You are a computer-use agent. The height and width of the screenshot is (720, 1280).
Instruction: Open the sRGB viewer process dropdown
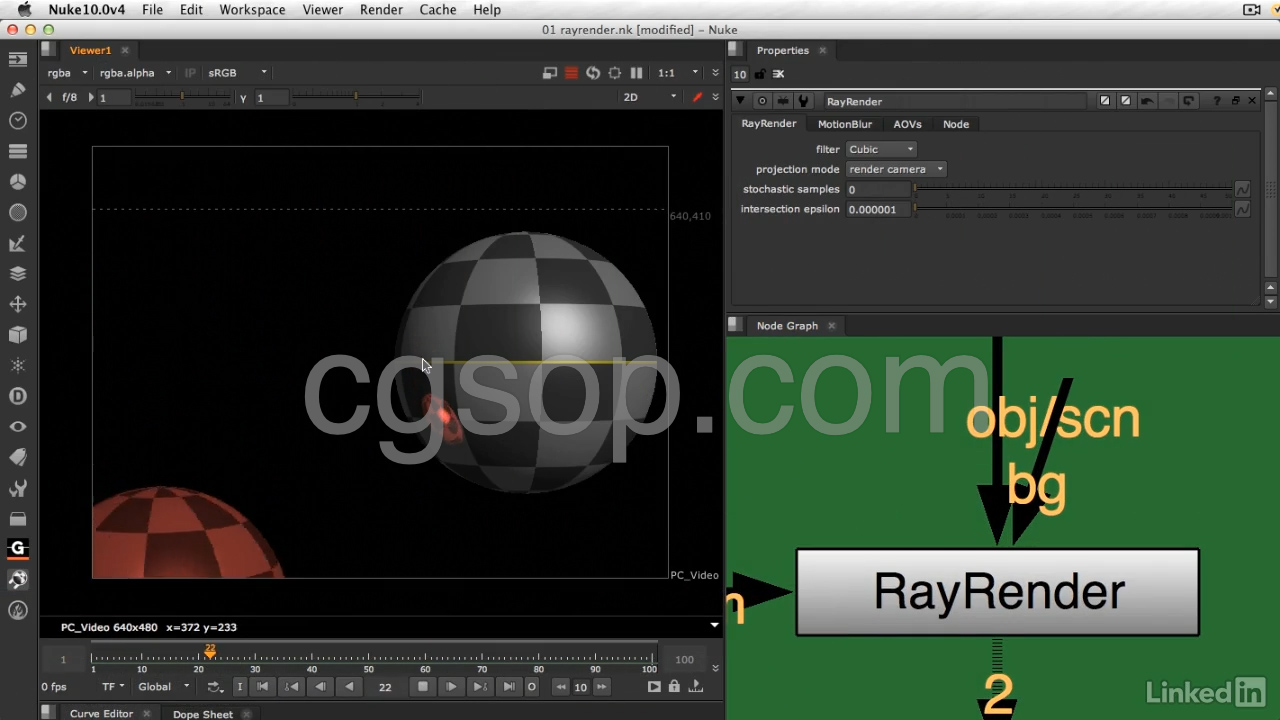[x=237, y=73]
